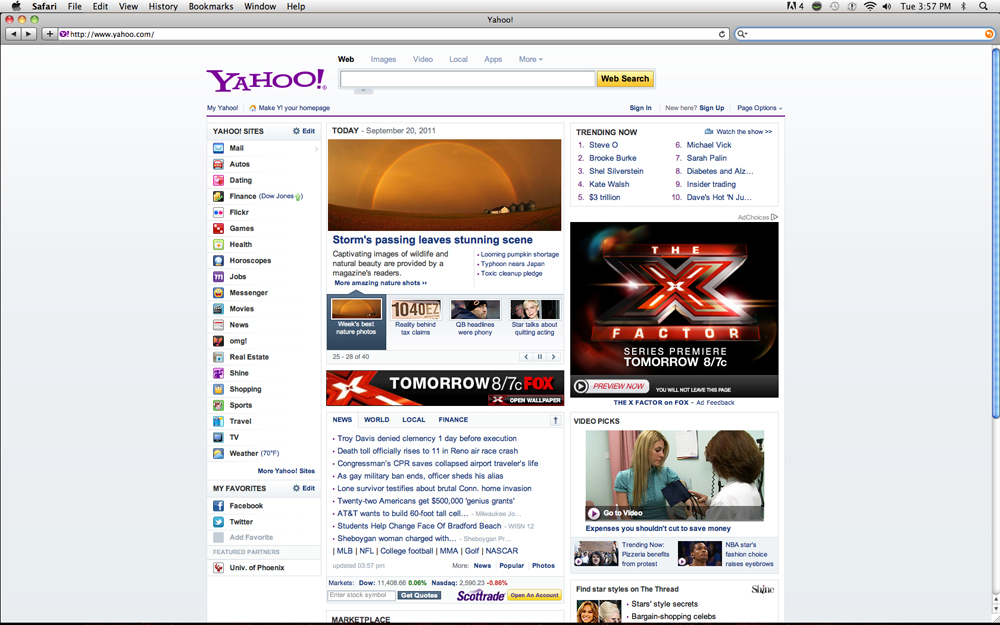Image resolution: width=1000 pixels, height=625 pixels.
Task: Click the Real Estate icon
Action: tap(218, 357)
